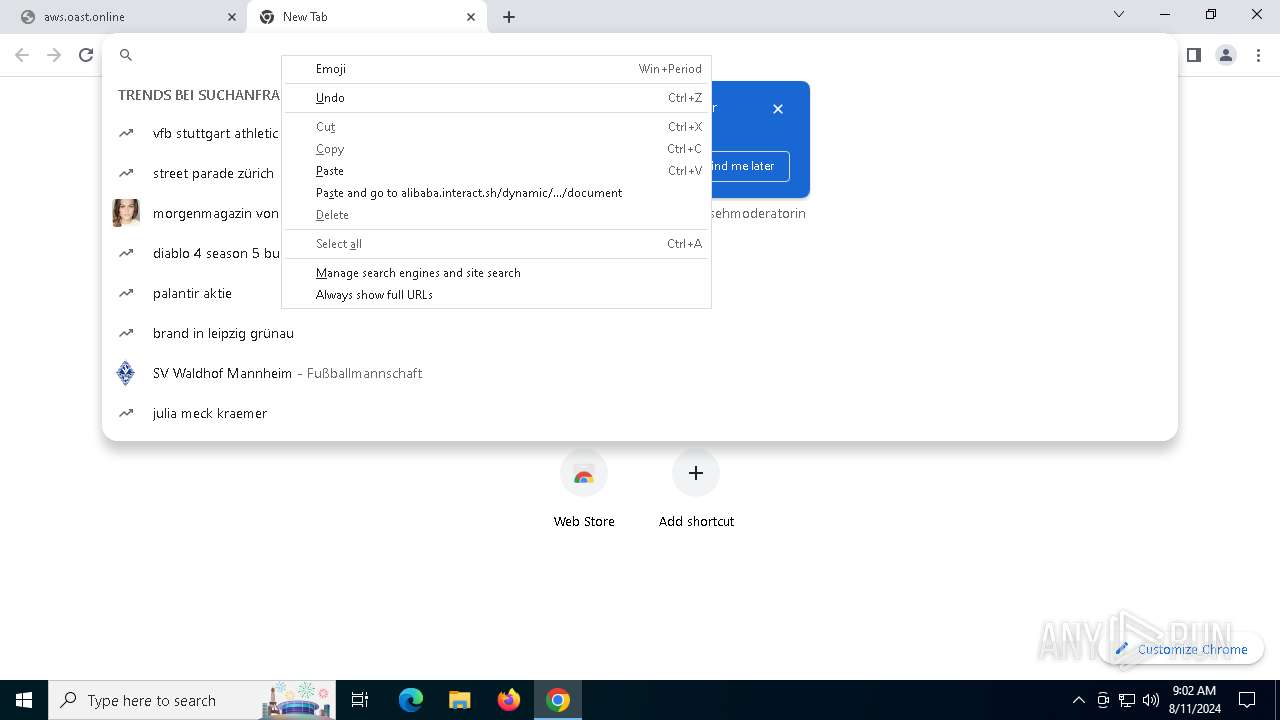This screenshot has height=720, width=1280.
Task: Open the Web Store shortcut
Action: point(584,488)
